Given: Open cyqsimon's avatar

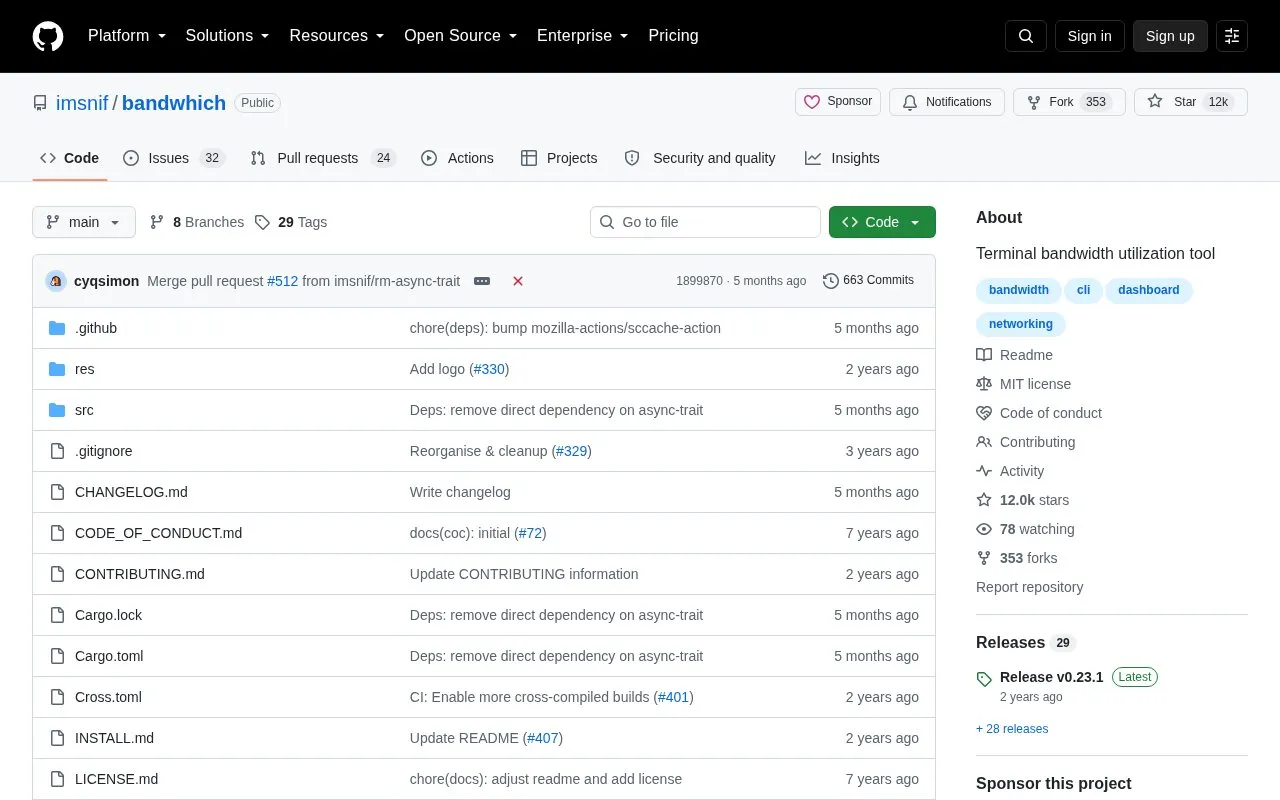Looking at the screenshot, I should [x=56, y=281].
